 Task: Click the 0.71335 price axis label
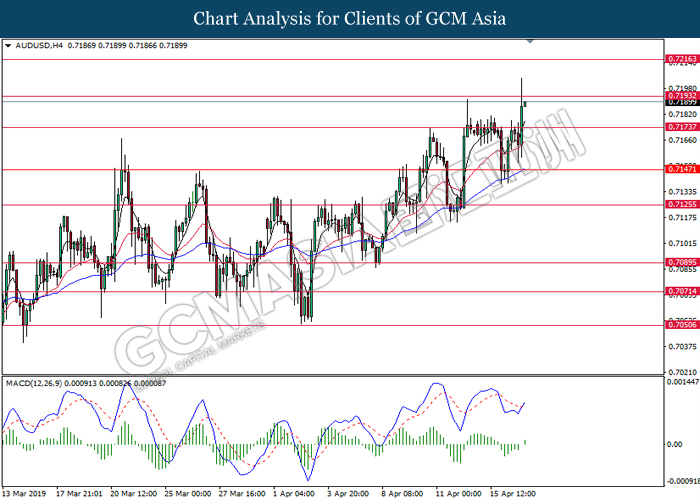(x=682, y=192)
